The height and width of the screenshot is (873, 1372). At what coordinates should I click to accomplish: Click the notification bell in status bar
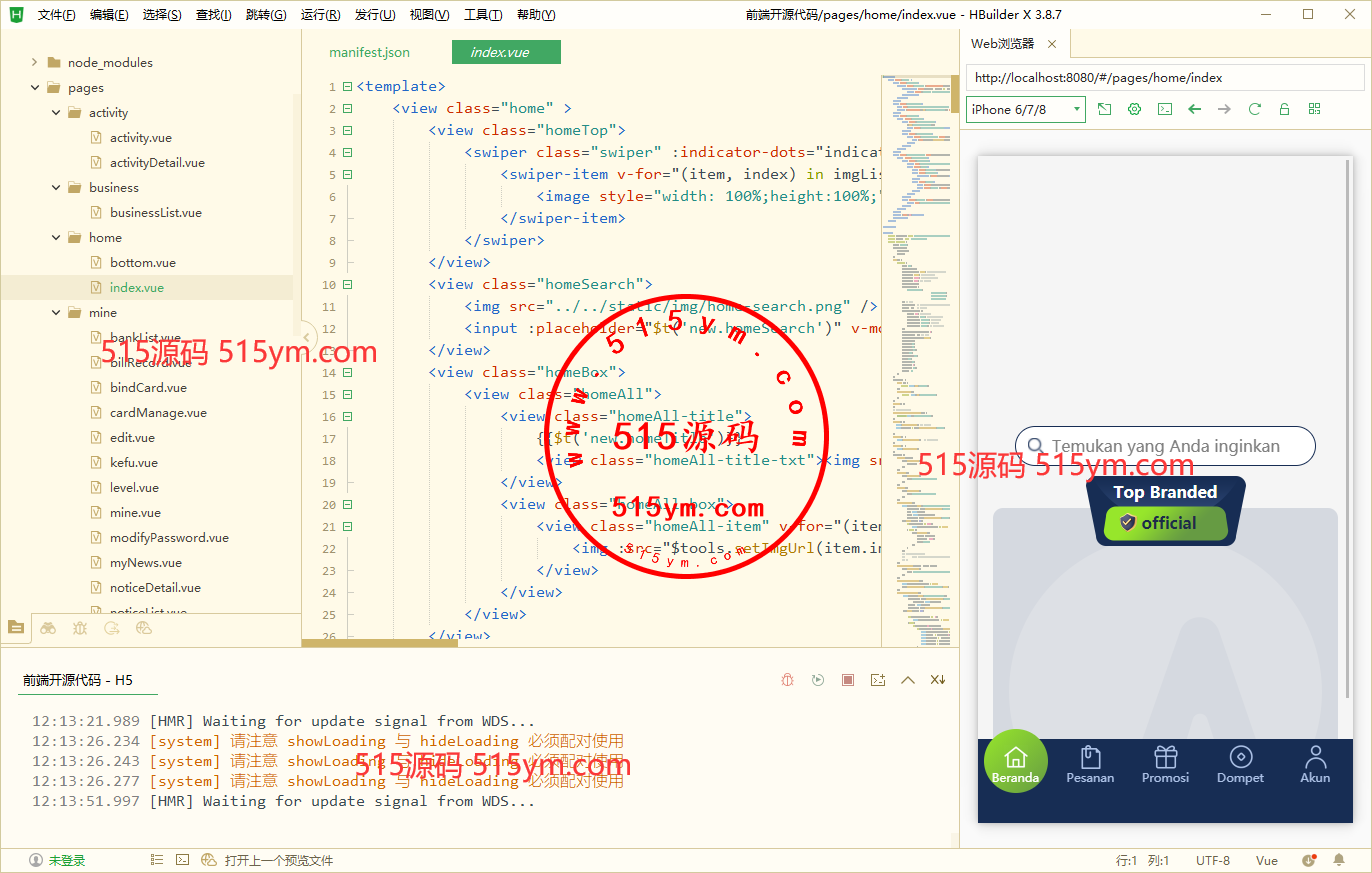[x=1339, y=860]
